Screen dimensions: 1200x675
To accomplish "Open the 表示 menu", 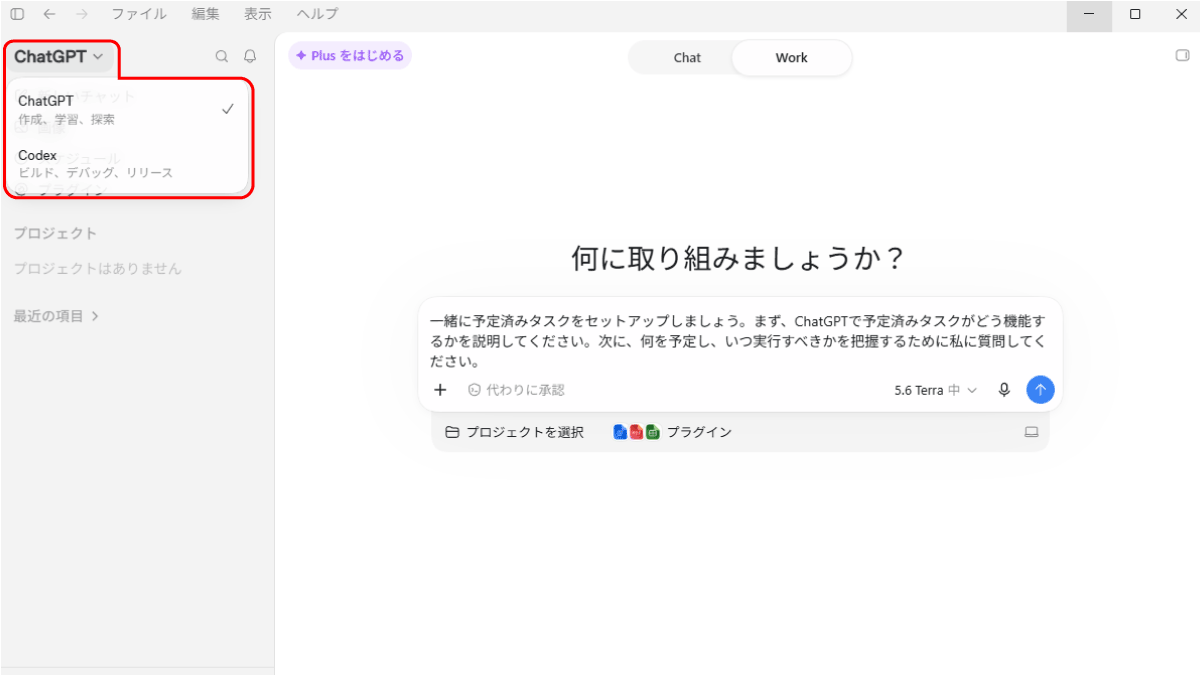I will point(258,14).
